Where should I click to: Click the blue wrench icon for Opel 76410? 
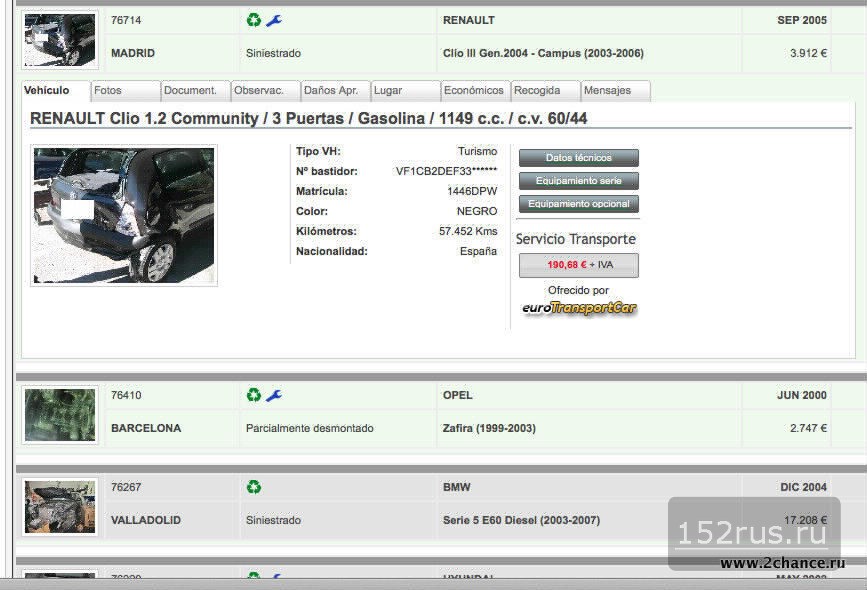click(274, 395)
